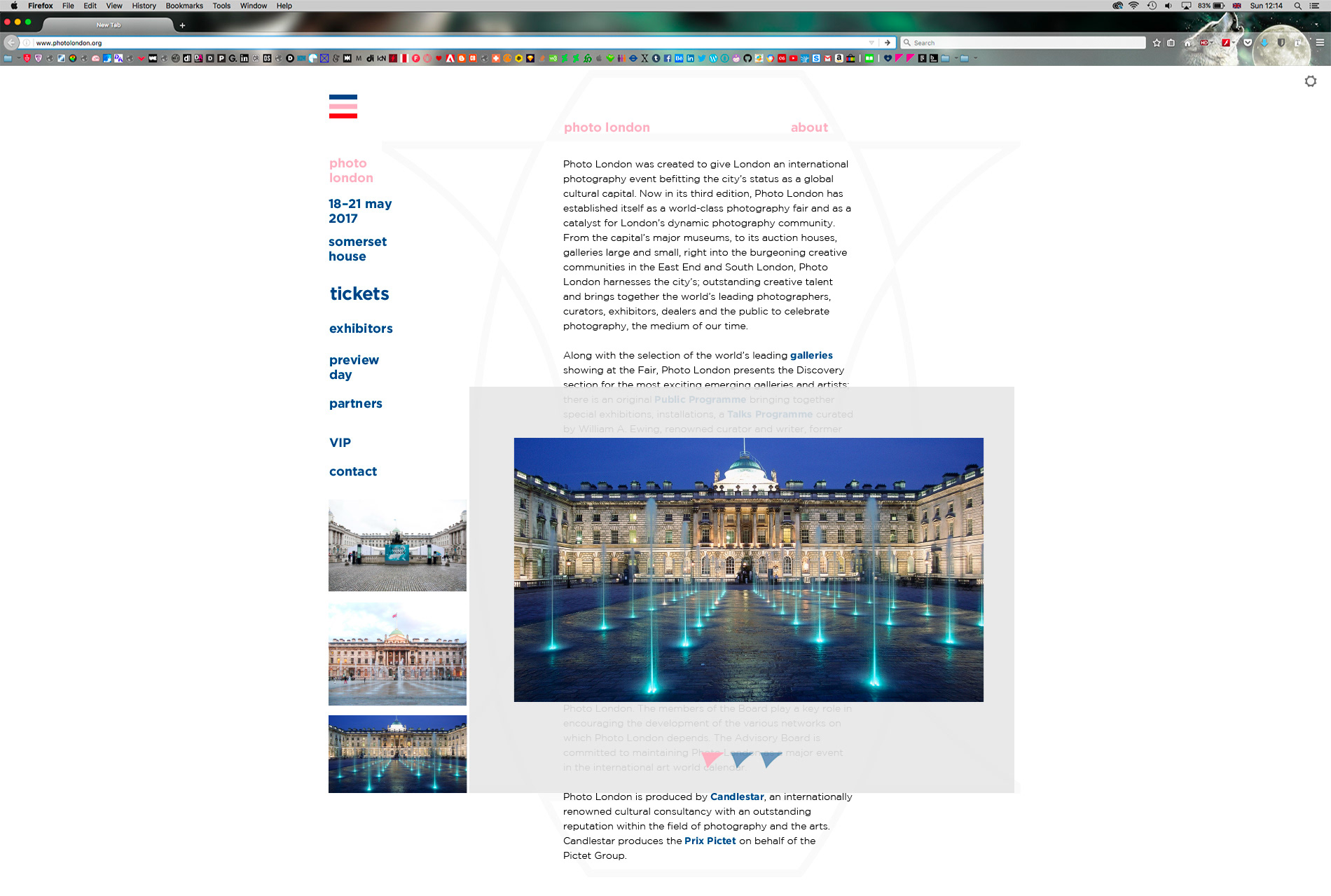The image size is (1331, 896).
Task: Open the Tools menu
Action: (x=221, y=6)
